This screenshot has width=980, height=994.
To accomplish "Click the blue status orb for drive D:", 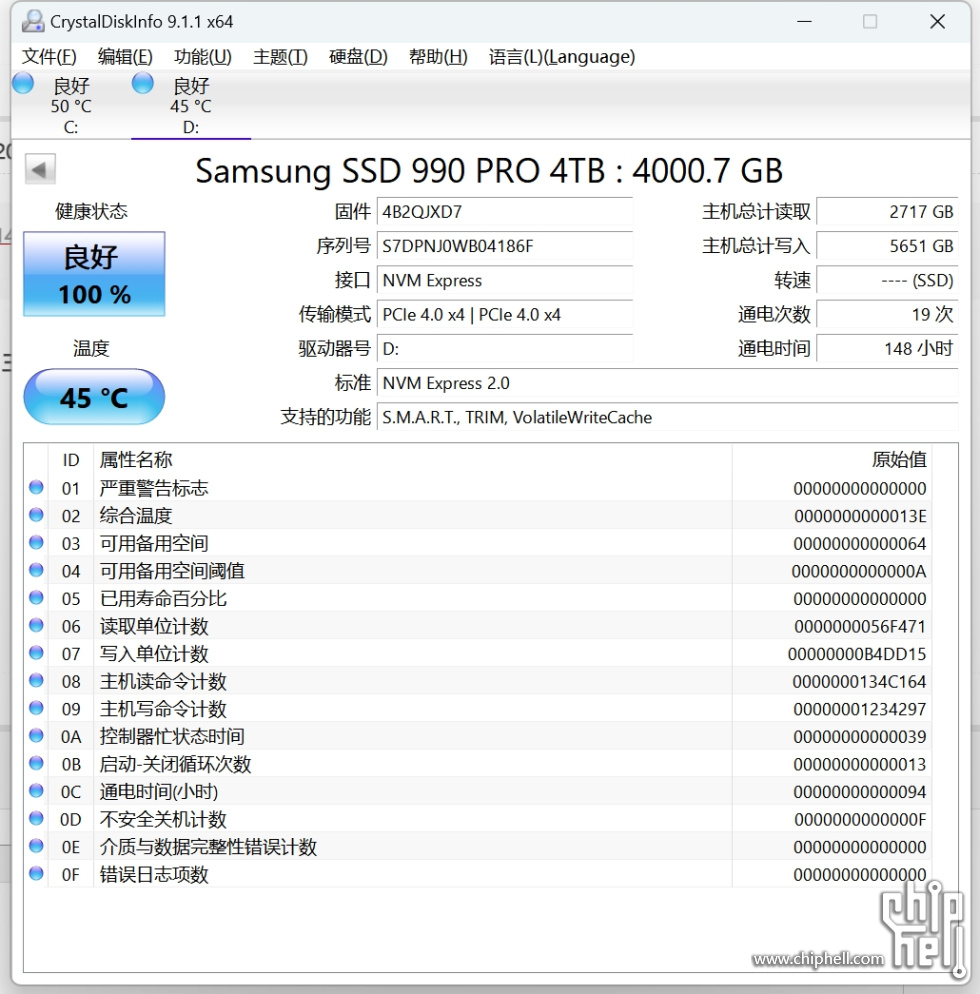I will click(x=143, y=83).
